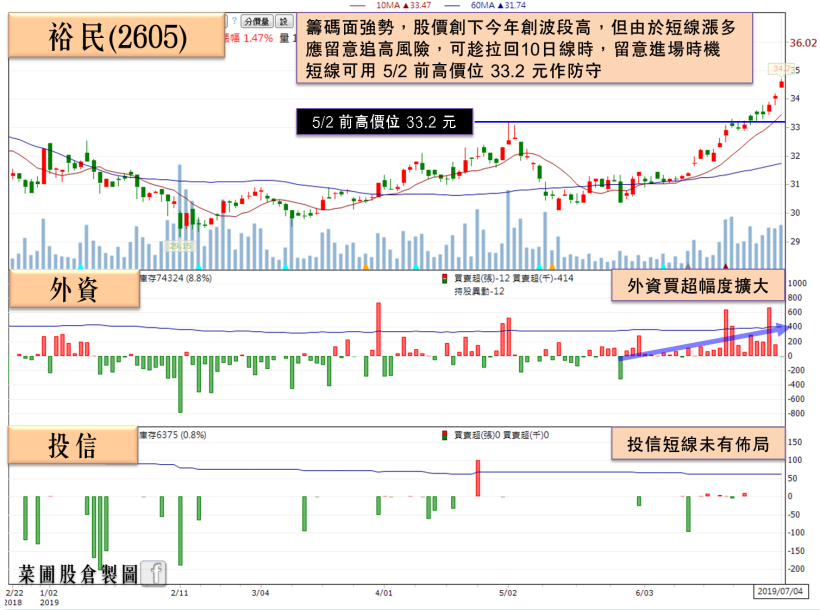
Task: Select the 60MA 31.74 legend entry
Action: pos(485,5)
